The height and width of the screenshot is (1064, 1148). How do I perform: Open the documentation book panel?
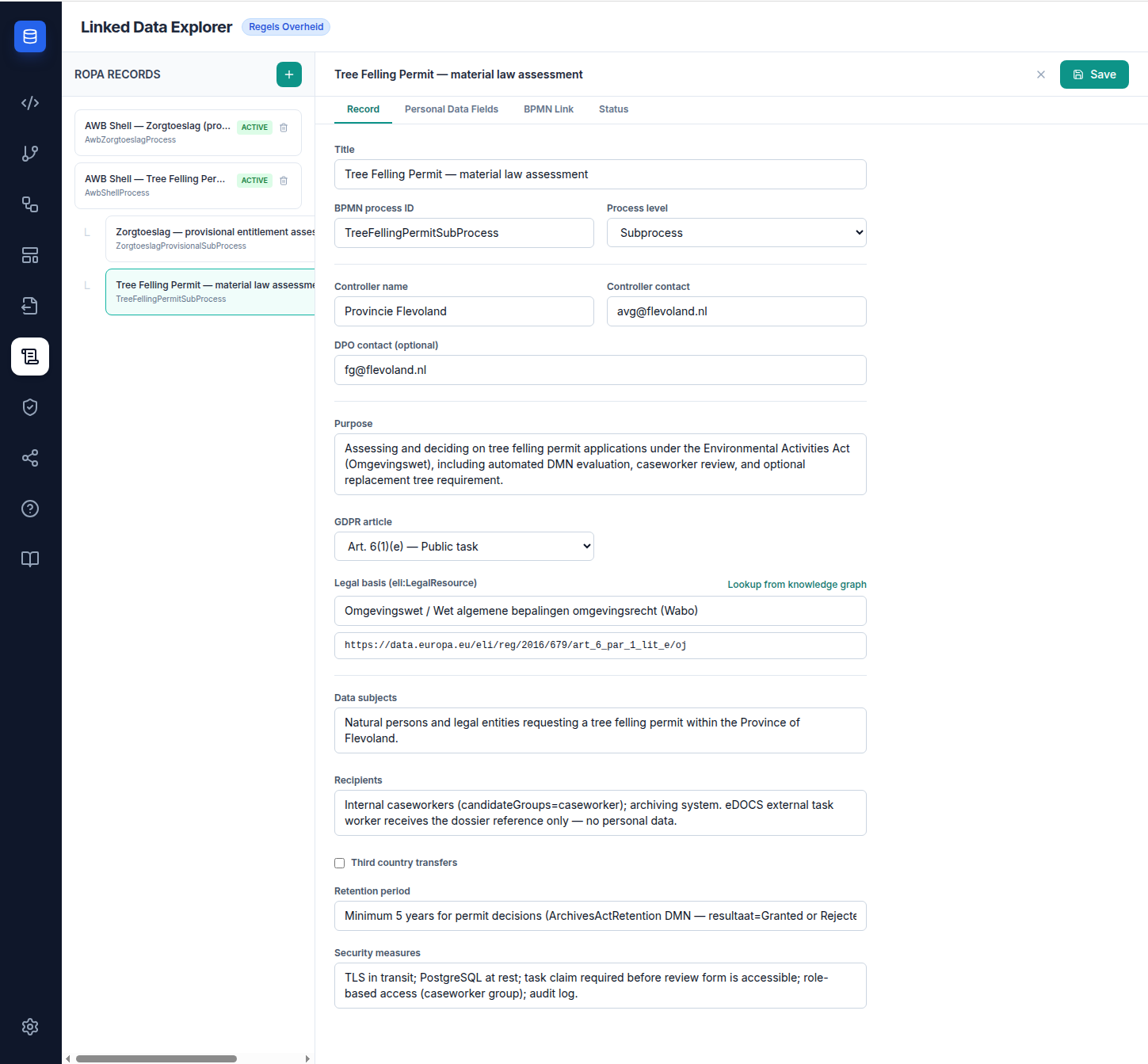[29, 559]
